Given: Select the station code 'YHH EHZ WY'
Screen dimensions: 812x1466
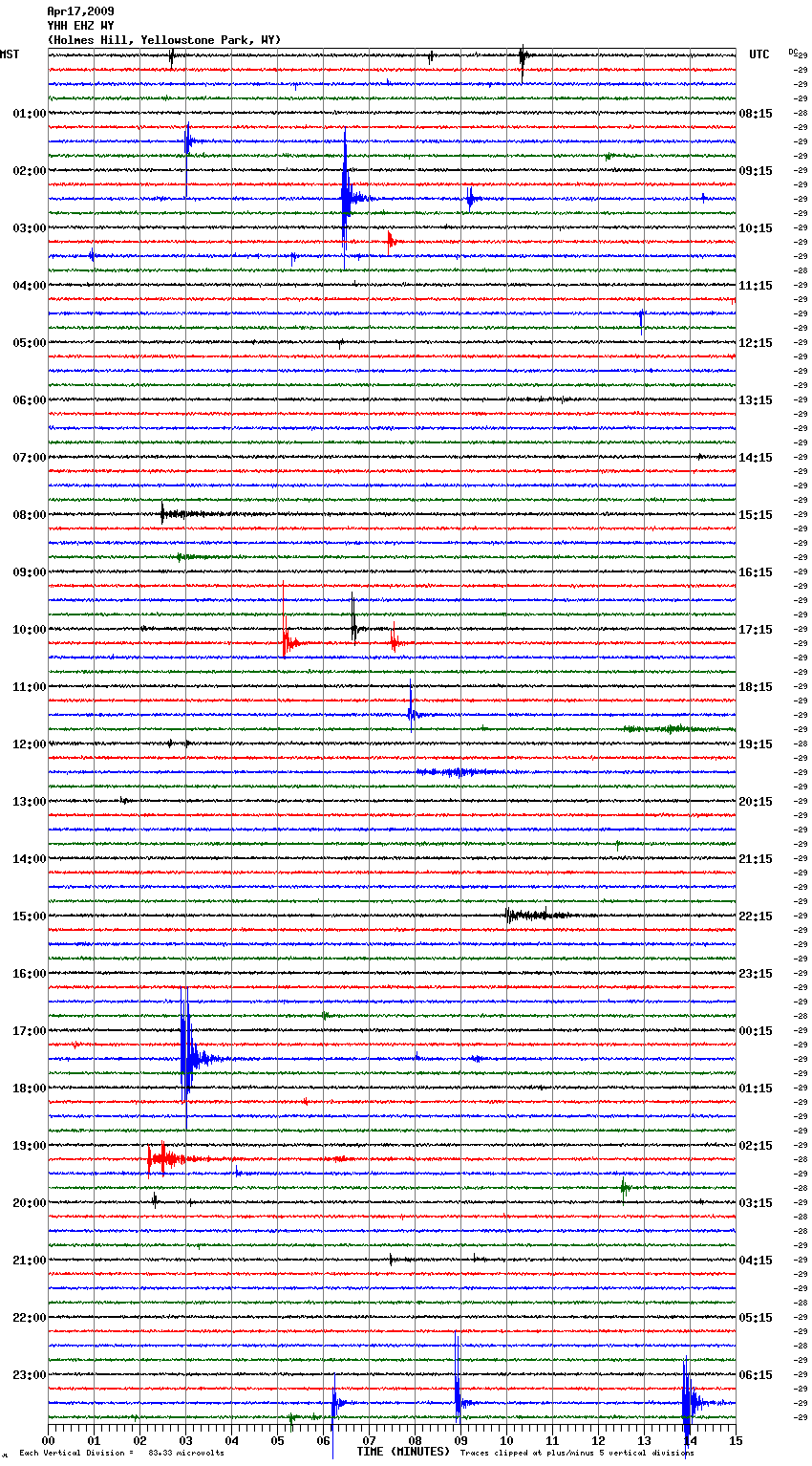Looking at the screenshot, I should (x=80, y=26).
